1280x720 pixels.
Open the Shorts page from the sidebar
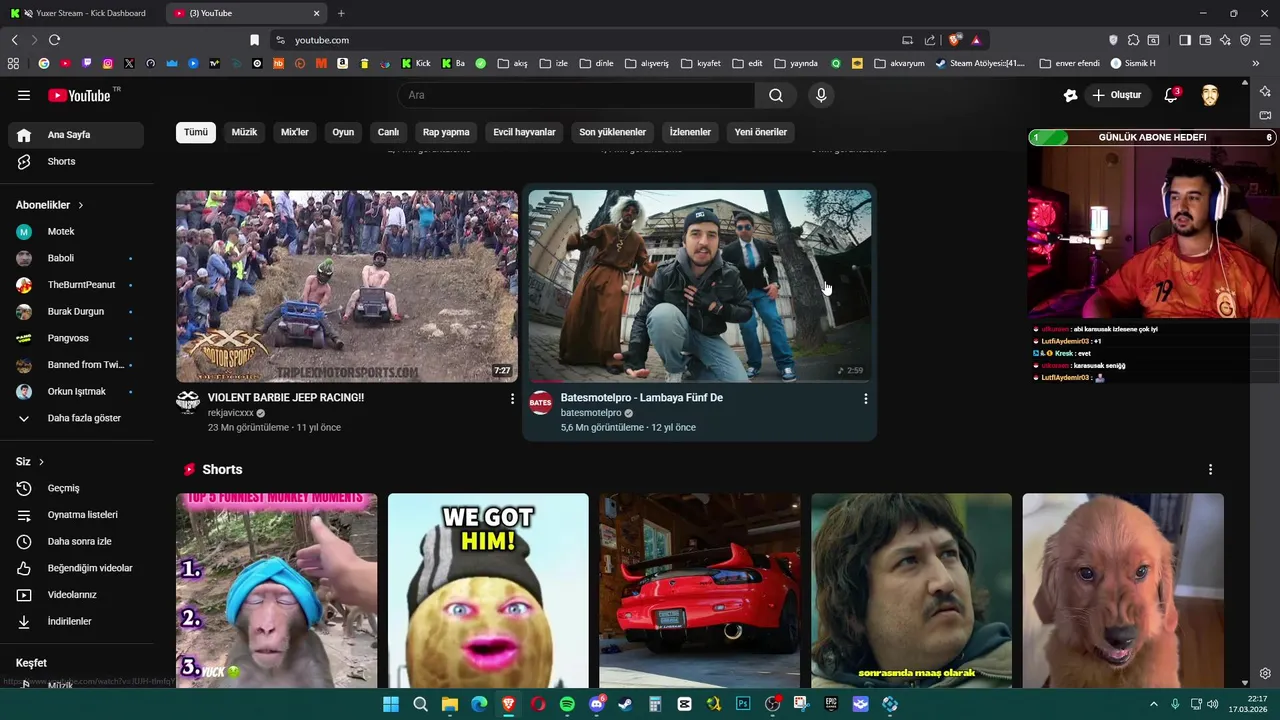[61, 162]
